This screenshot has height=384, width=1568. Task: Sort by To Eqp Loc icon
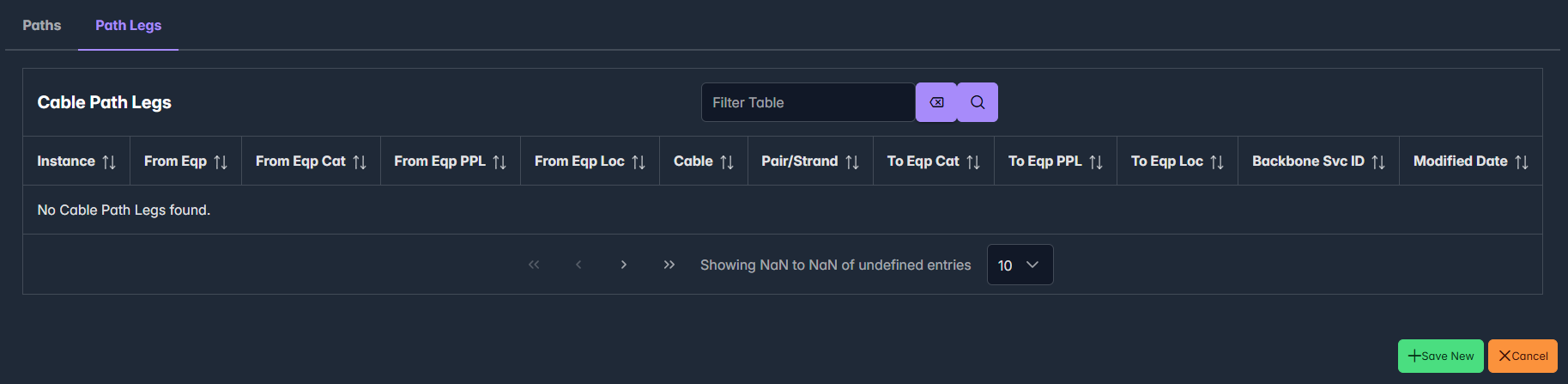coord(1217,162)
